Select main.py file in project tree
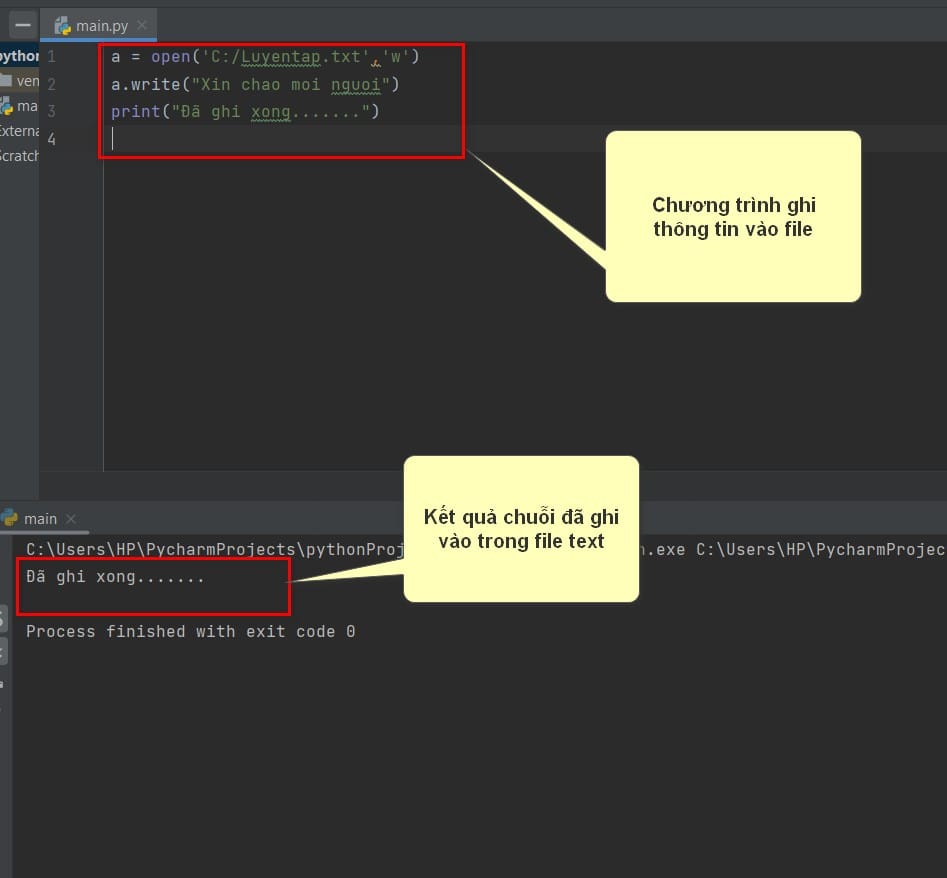Screen dimensions: 947x878 [x=19, y=106]
